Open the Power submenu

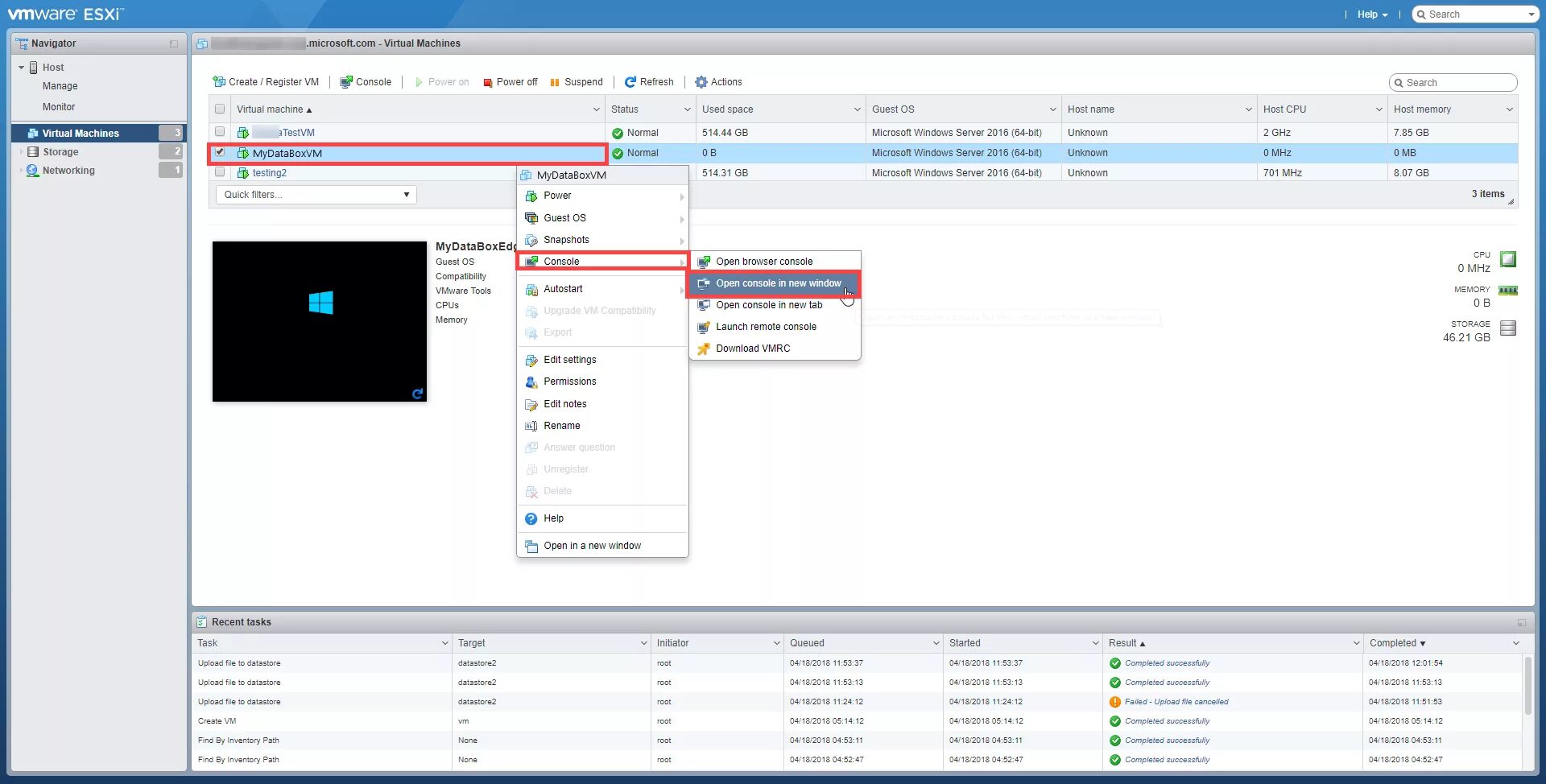pos(602,196)
